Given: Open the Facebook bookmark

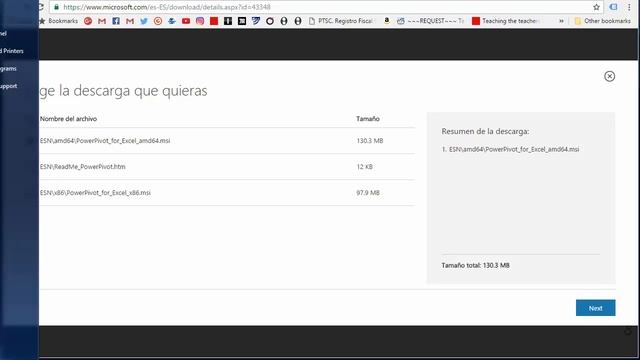Looking at the screenshot, I should tap(116, 21).
